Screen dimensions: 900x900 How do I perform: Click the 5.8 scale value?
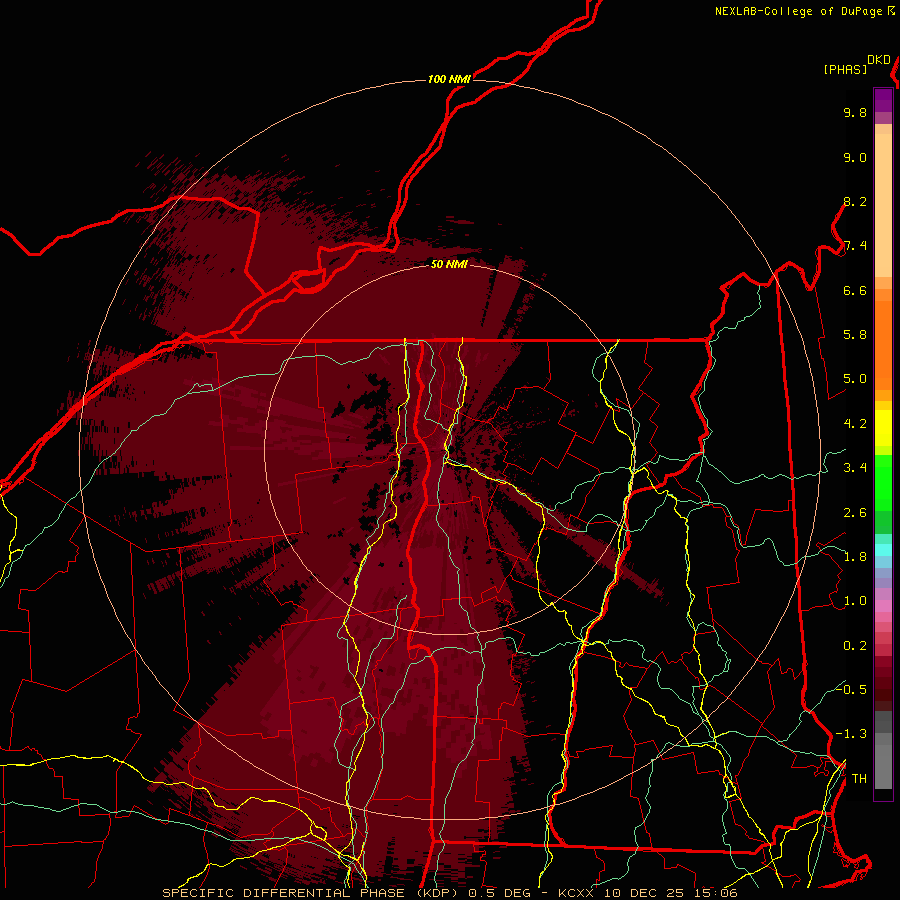[x=855, y=335]
